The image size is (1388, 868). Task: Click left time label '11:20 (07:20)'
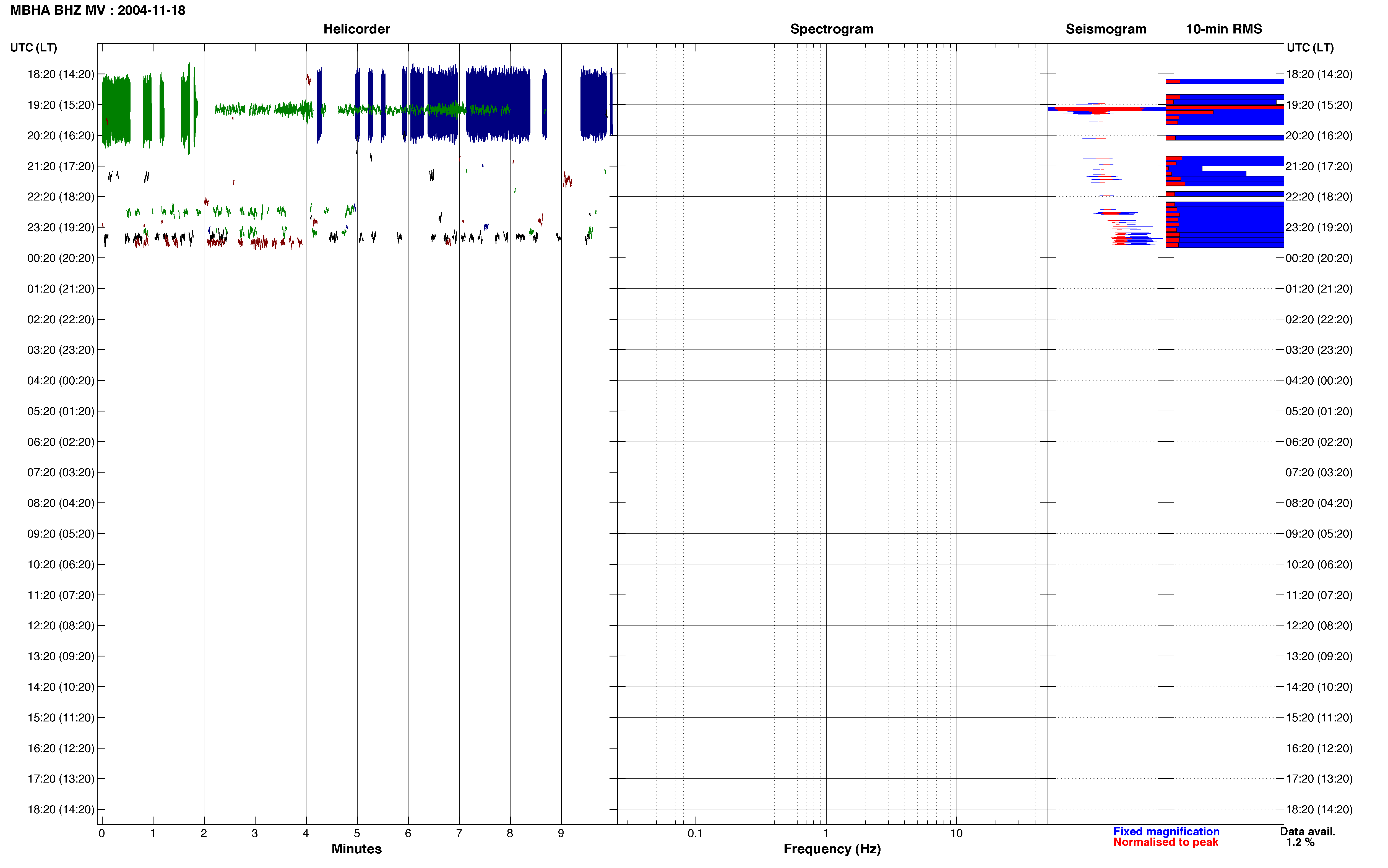click(61, 595)
